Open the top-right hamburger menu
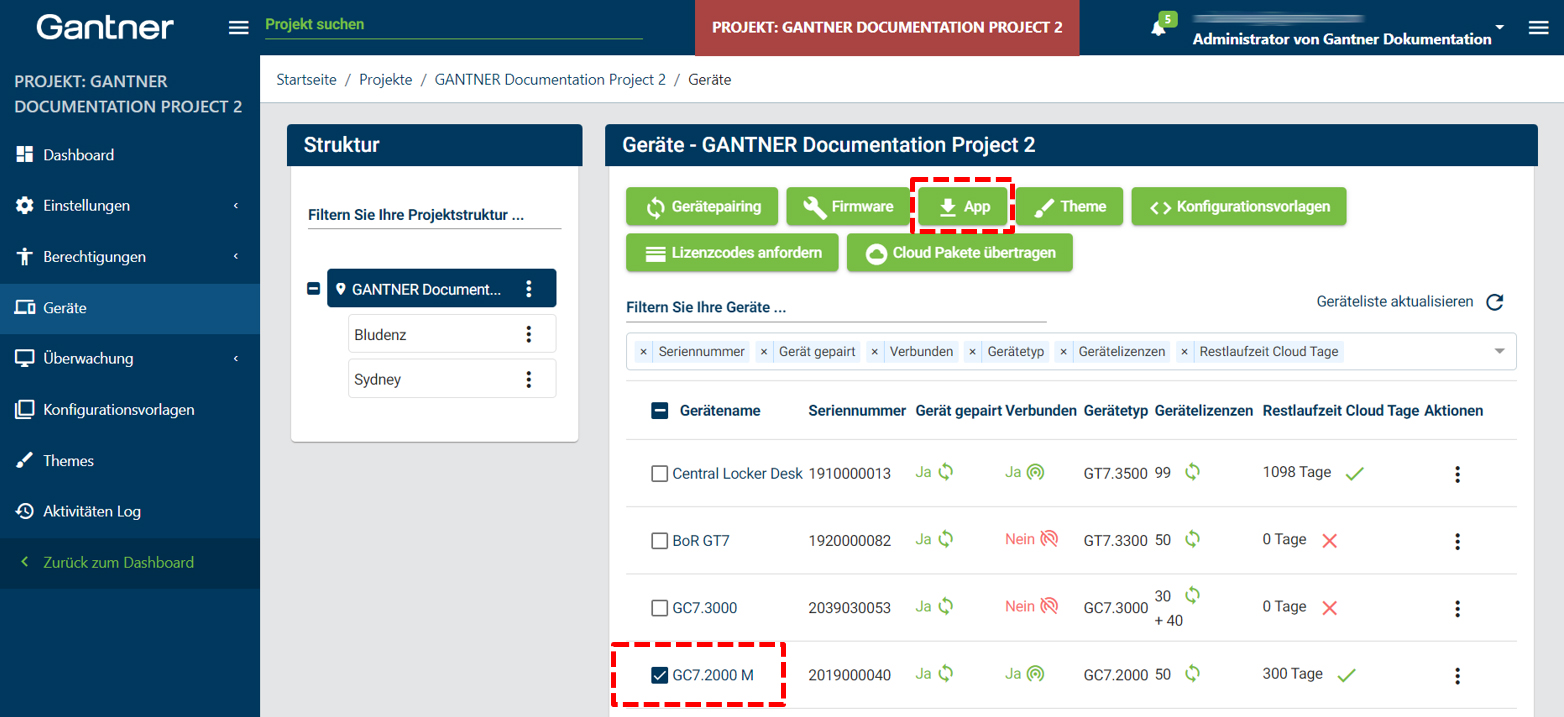This screenshot has width=1564, height=717. click(x=1538, y=27)
